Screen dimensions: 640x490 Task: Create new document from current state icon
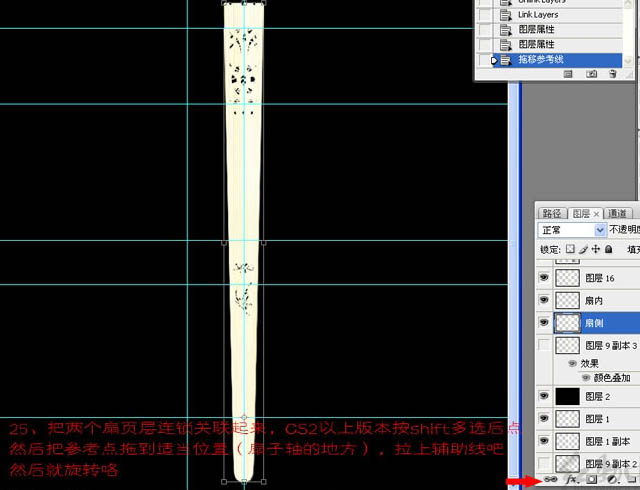coord(568,74)
